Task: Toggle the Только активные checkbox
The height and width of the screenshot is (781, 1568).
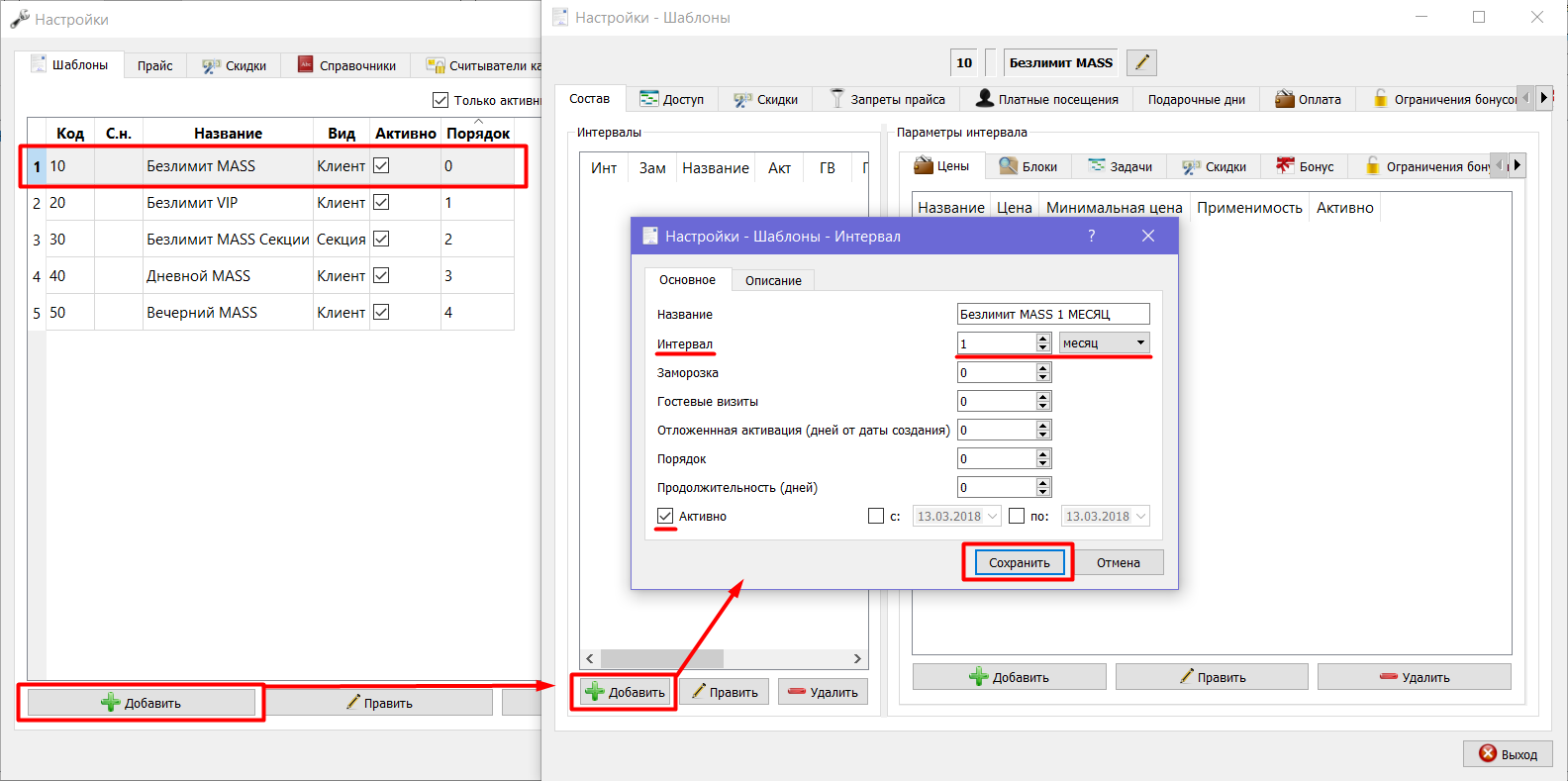Action: 441,100
